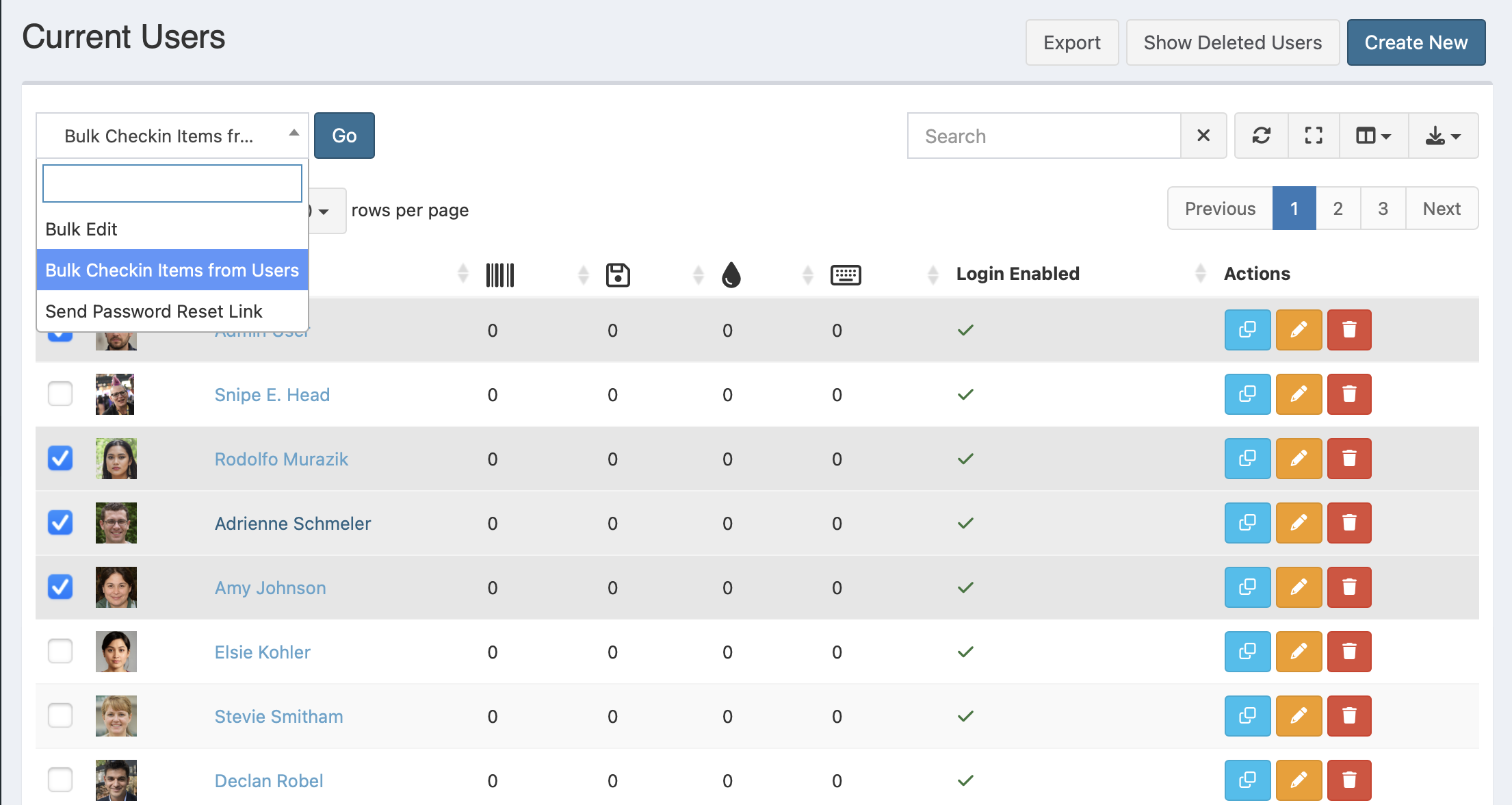Delete Amy Johnson with trash icon
Screen dimensions: 1512x805
click(1349, 587)
